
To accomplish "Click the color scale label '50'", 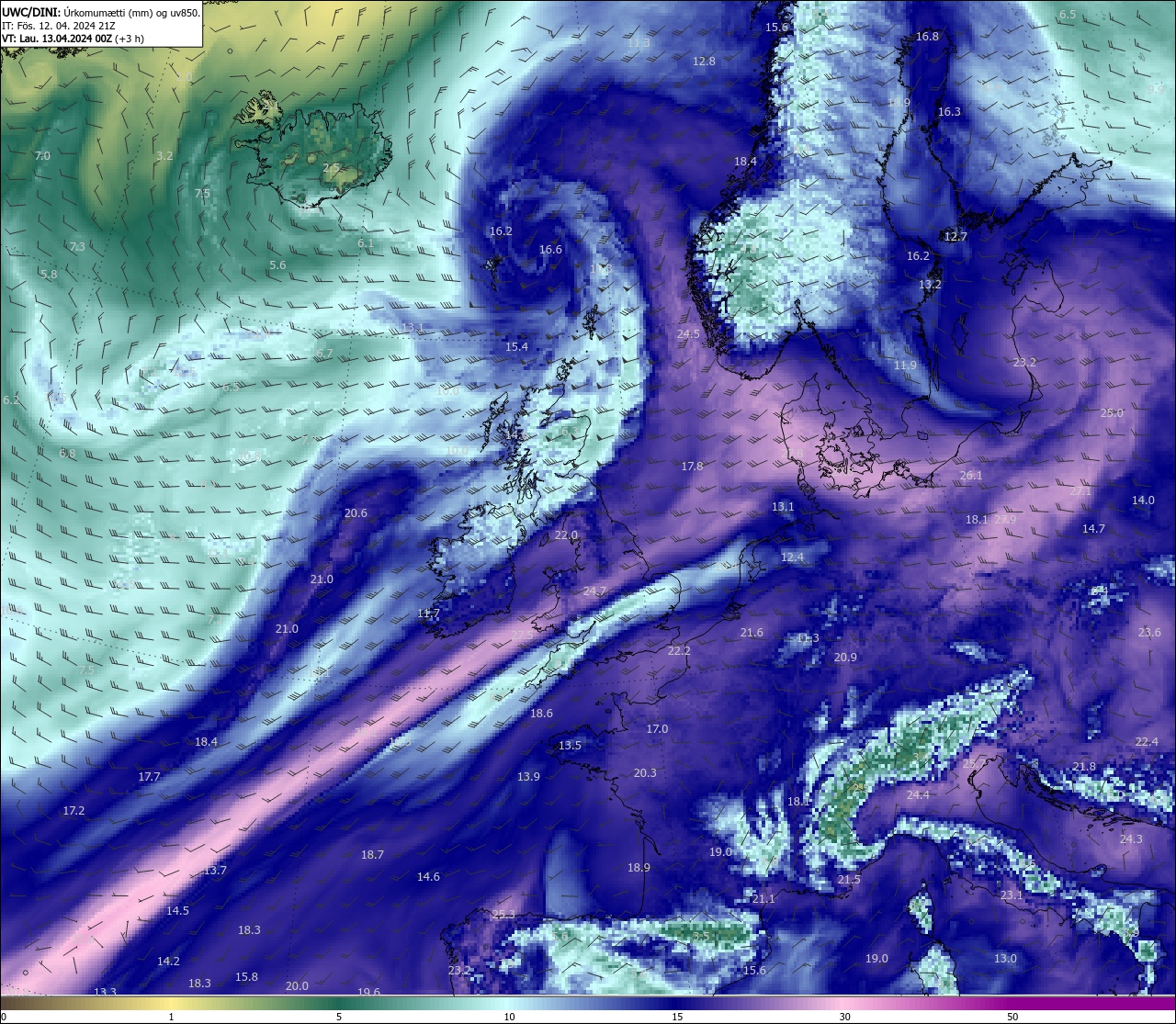I will tap(1012, 1017).
